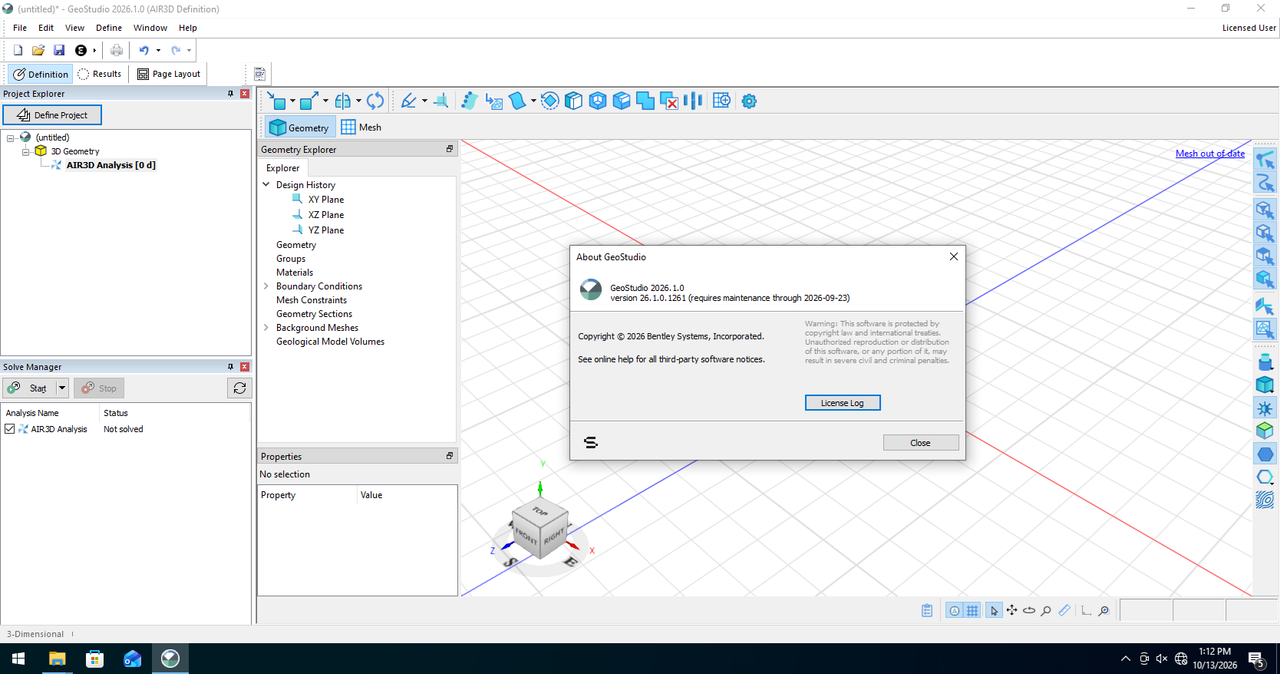Image resolution: width=1280 pixels, height=674 pixels.
Task: Expand the Background Meshes node
Action: click(x=266, y=328)
